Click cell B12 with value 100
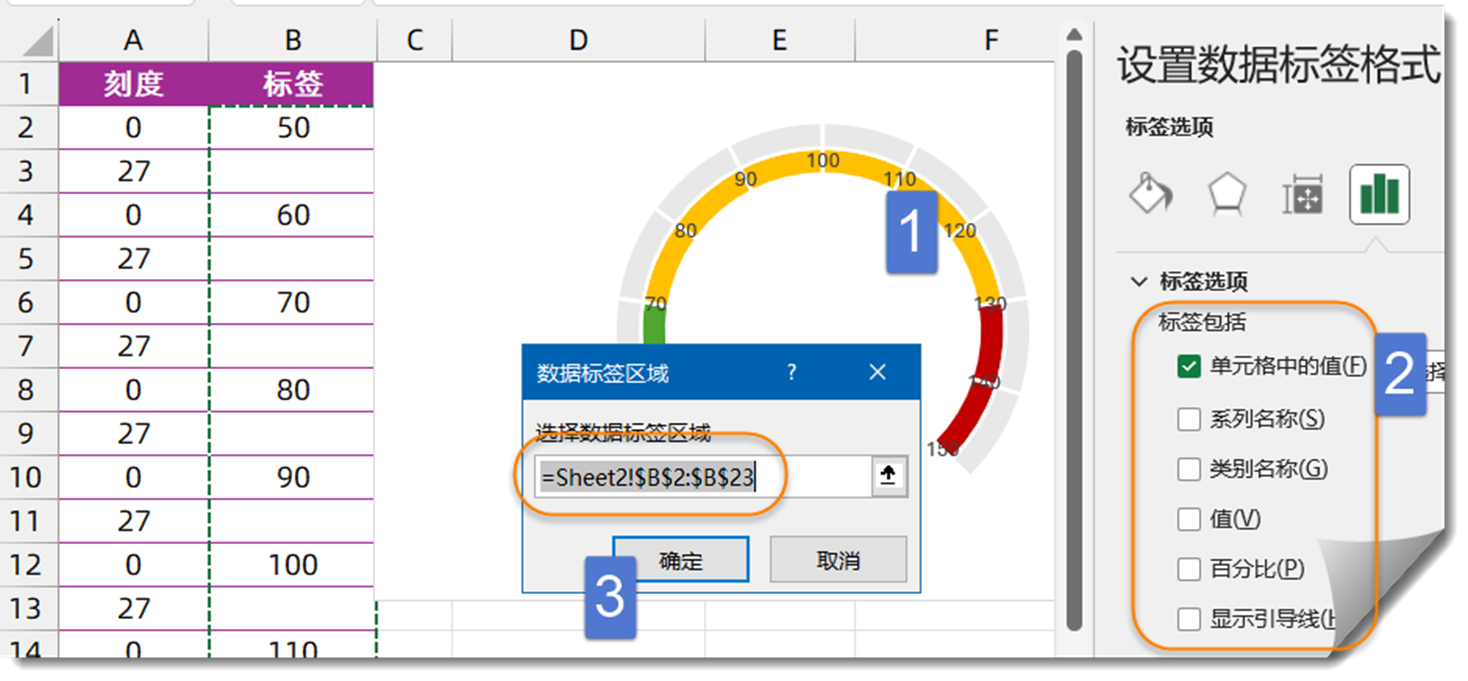Screen dimensions: 1468x681 [292, 565]
